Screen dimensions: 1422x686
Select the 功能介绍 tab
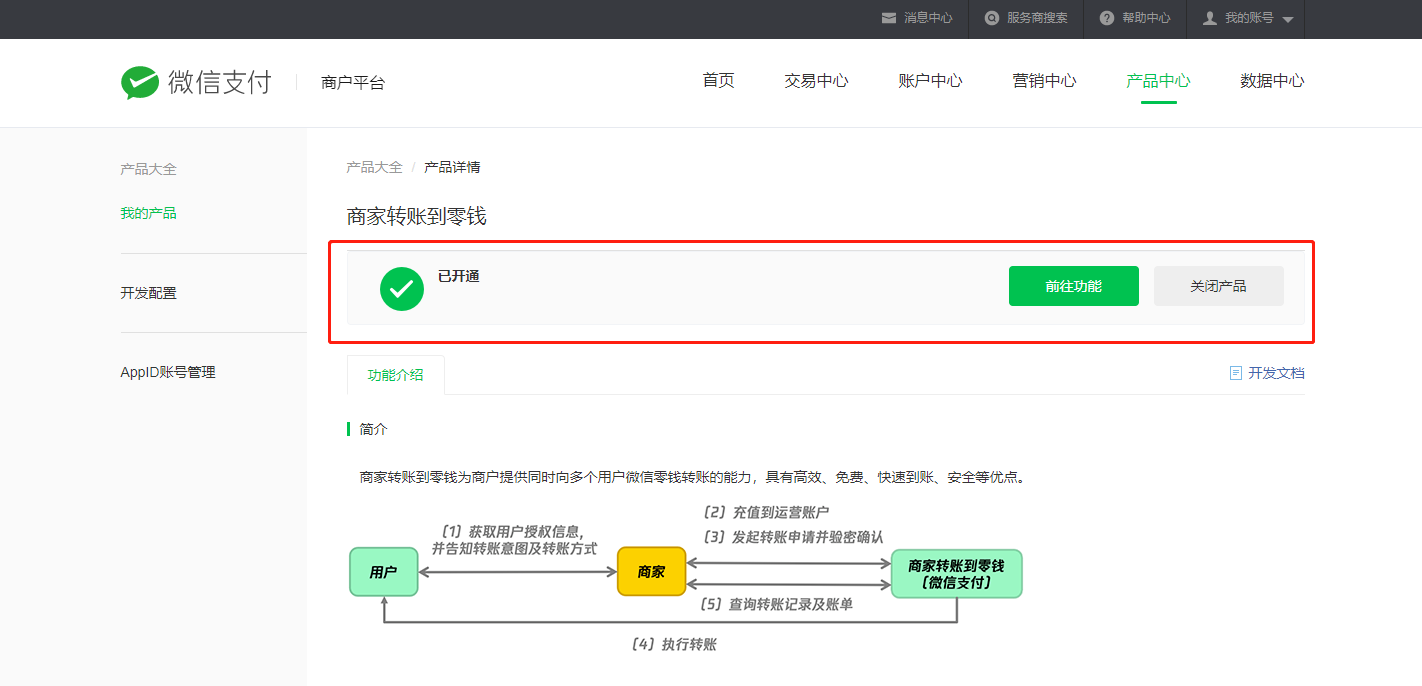click(395, 375)
